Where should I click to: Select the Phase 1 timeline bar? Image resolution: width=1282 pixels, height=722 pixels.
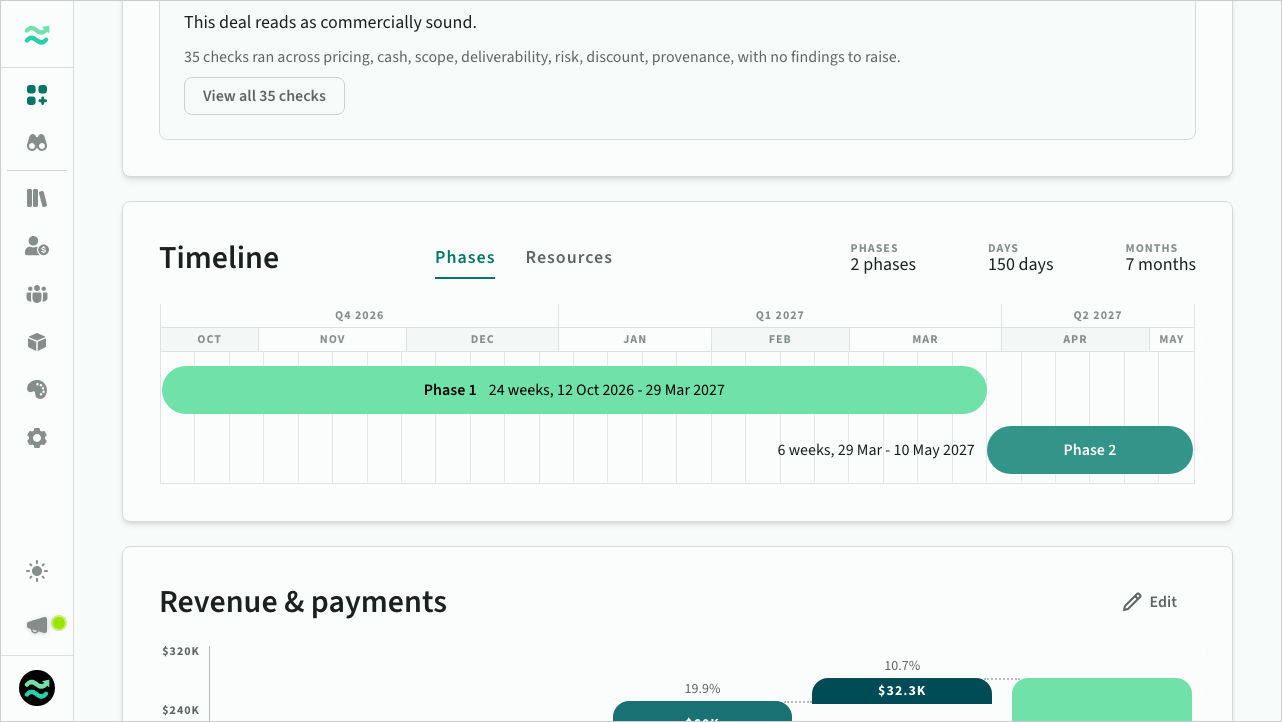pos(574,390)
